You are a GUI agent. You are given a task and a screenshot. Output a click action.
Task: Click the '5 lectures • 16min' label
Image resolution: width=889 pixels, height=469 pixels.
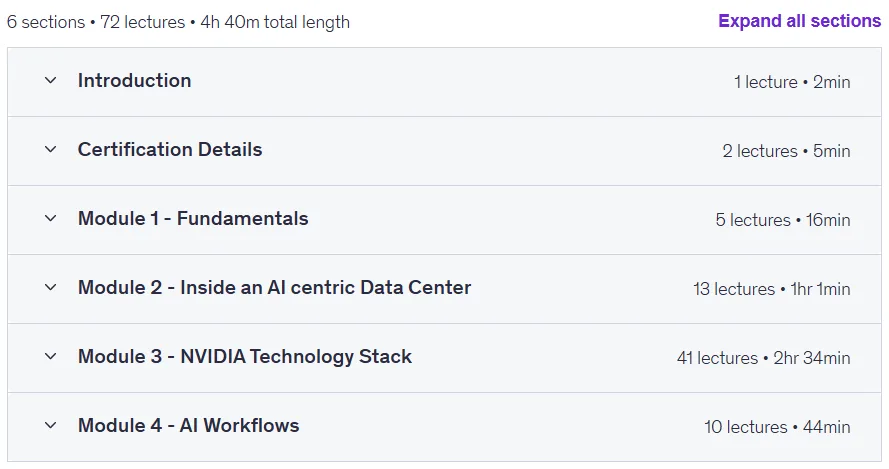(x=783, y=220)
